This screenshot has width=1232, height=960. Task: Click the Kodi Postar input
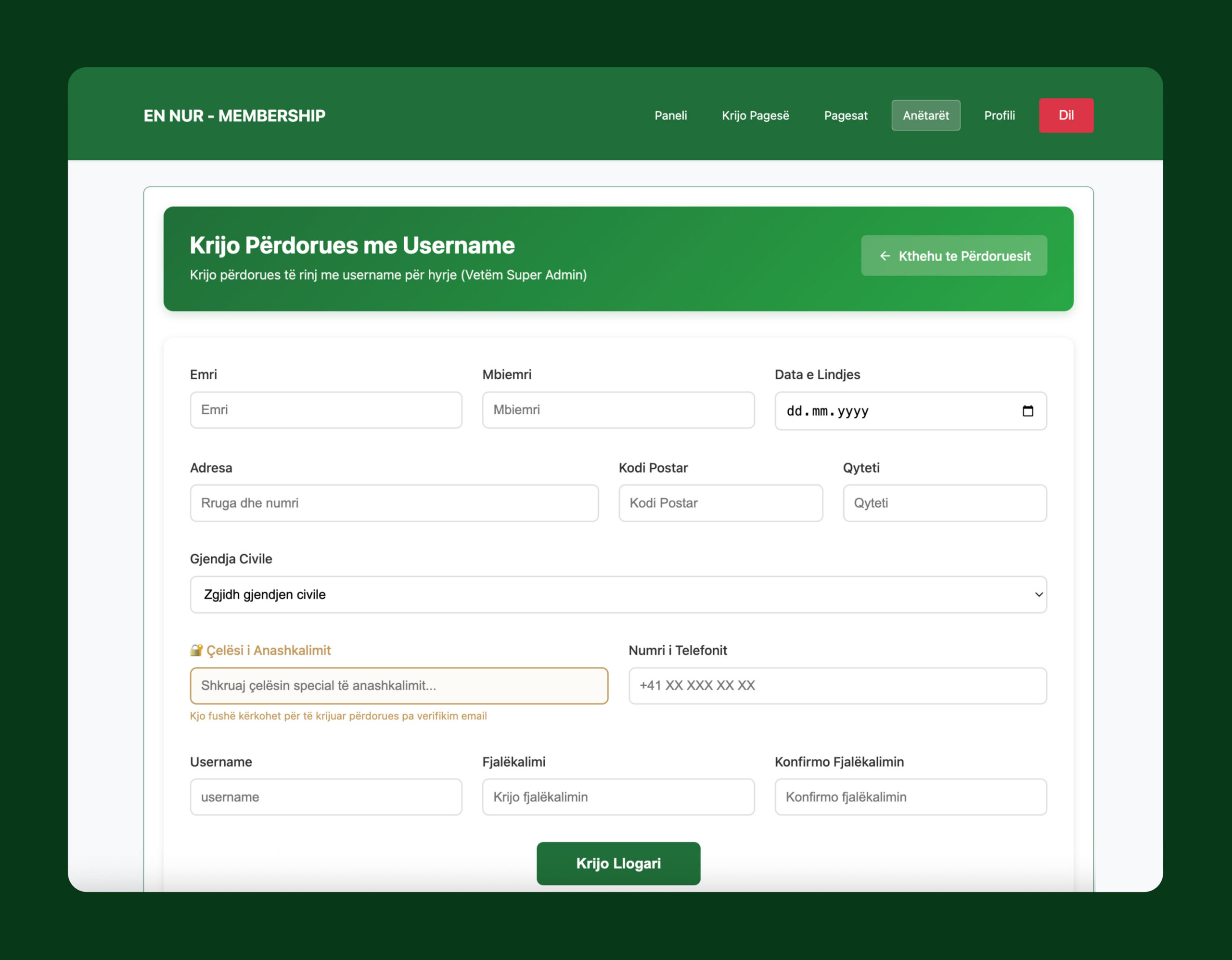click(720, 503)
